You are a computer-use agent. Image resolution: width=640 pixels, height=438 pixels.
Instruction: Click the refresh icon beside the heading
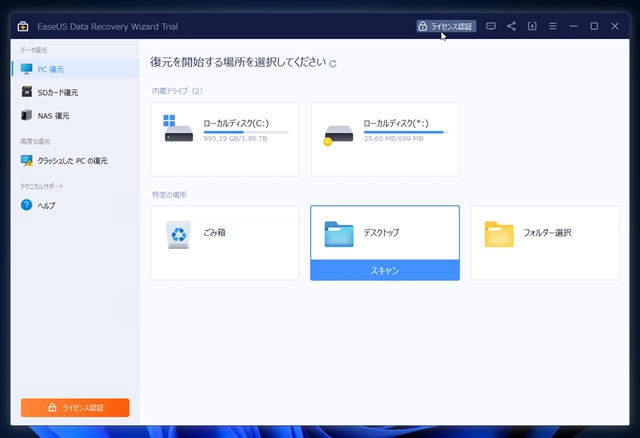pyautogui.click(x=333, y=64)
